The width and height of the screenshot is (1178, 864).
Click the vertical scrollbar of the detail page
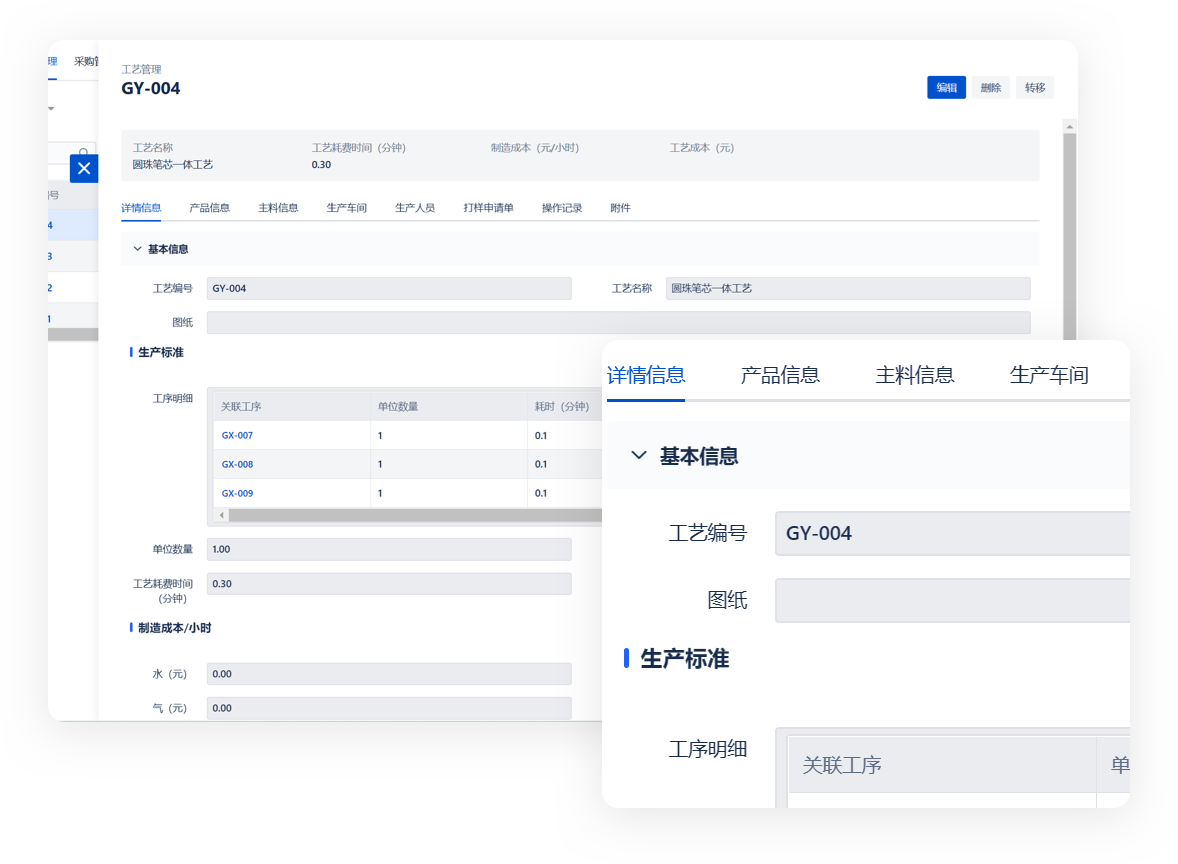[1070, 235]
